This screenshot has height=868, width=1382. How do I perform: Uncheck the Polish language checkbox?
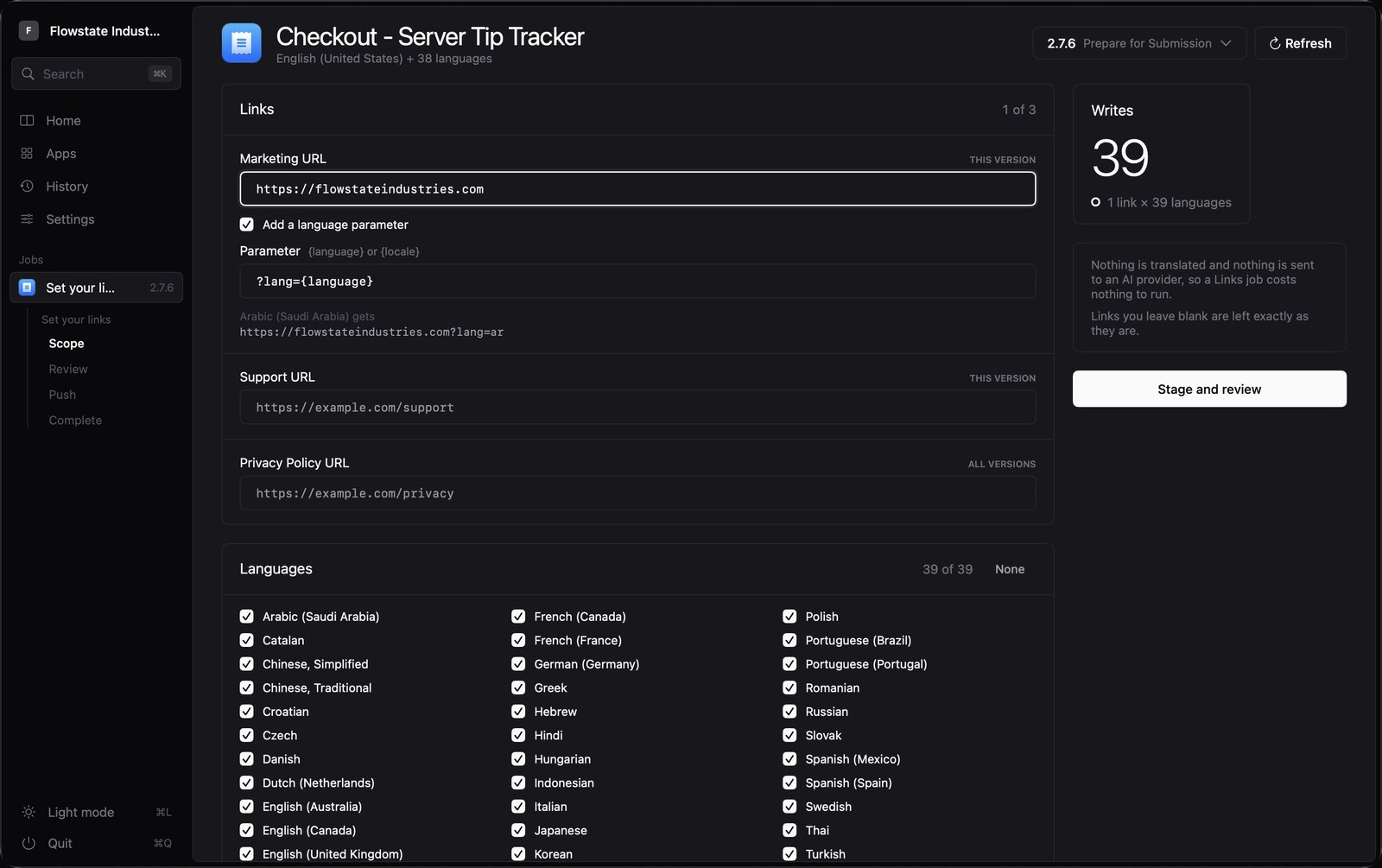pos(789,616)
